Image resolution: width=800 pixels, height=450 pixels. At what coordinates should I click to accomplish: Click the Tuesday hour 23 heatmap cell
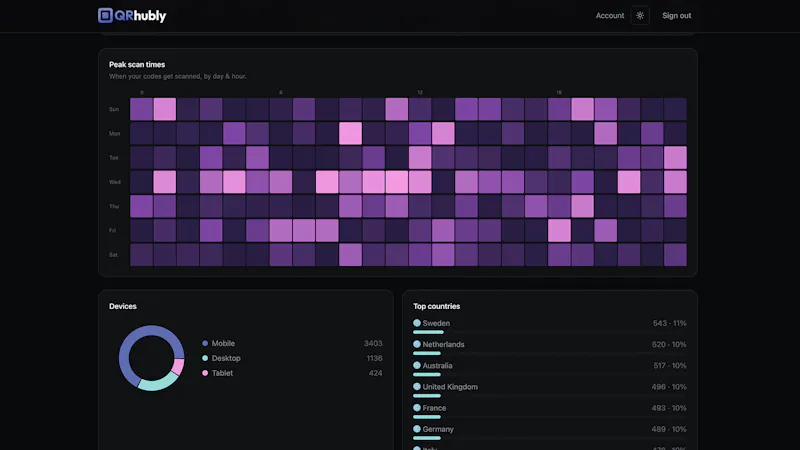[676, 158]
